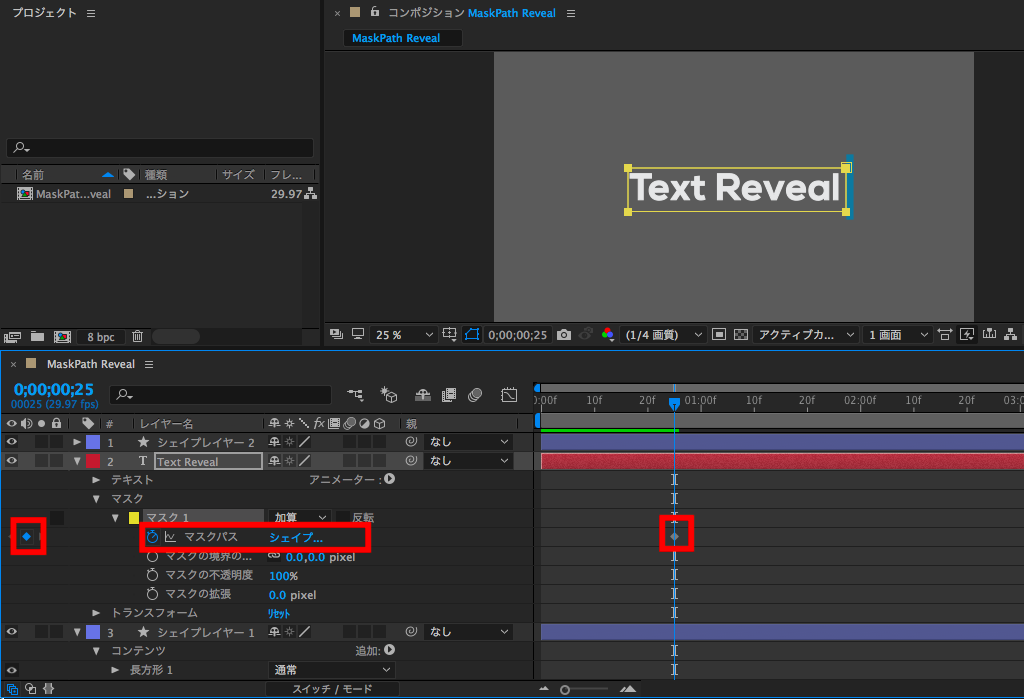
Task: Hide the Text Reveal layer eye
Action: [x=12, y=461]
